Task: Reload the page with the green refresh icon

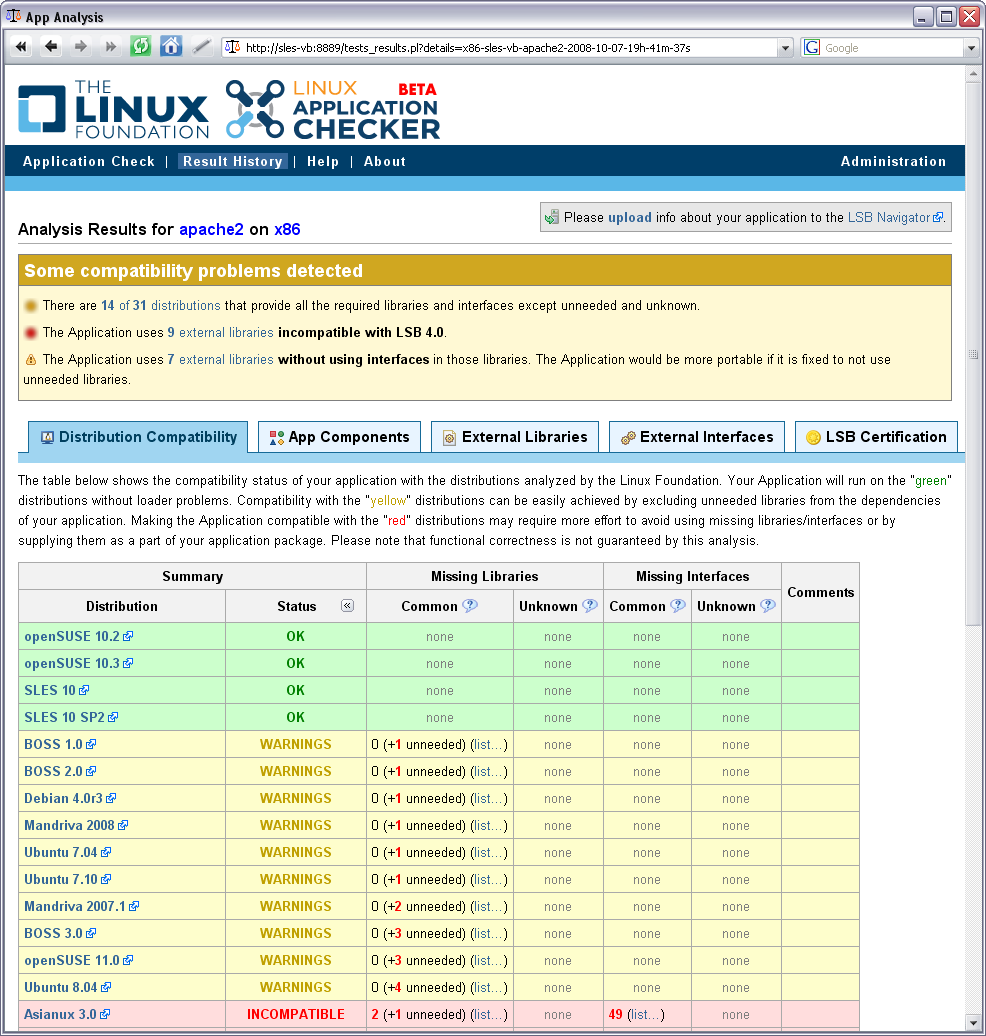Action: click(141, 47)
